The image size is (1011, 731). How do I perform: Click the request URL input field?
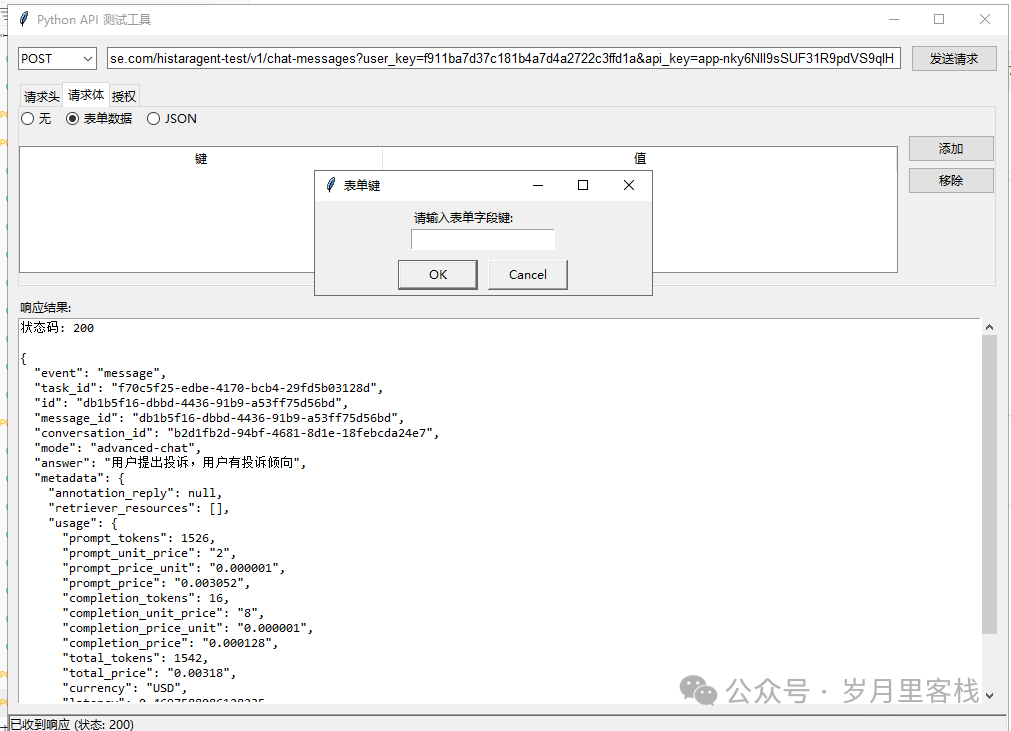[504, 59]
